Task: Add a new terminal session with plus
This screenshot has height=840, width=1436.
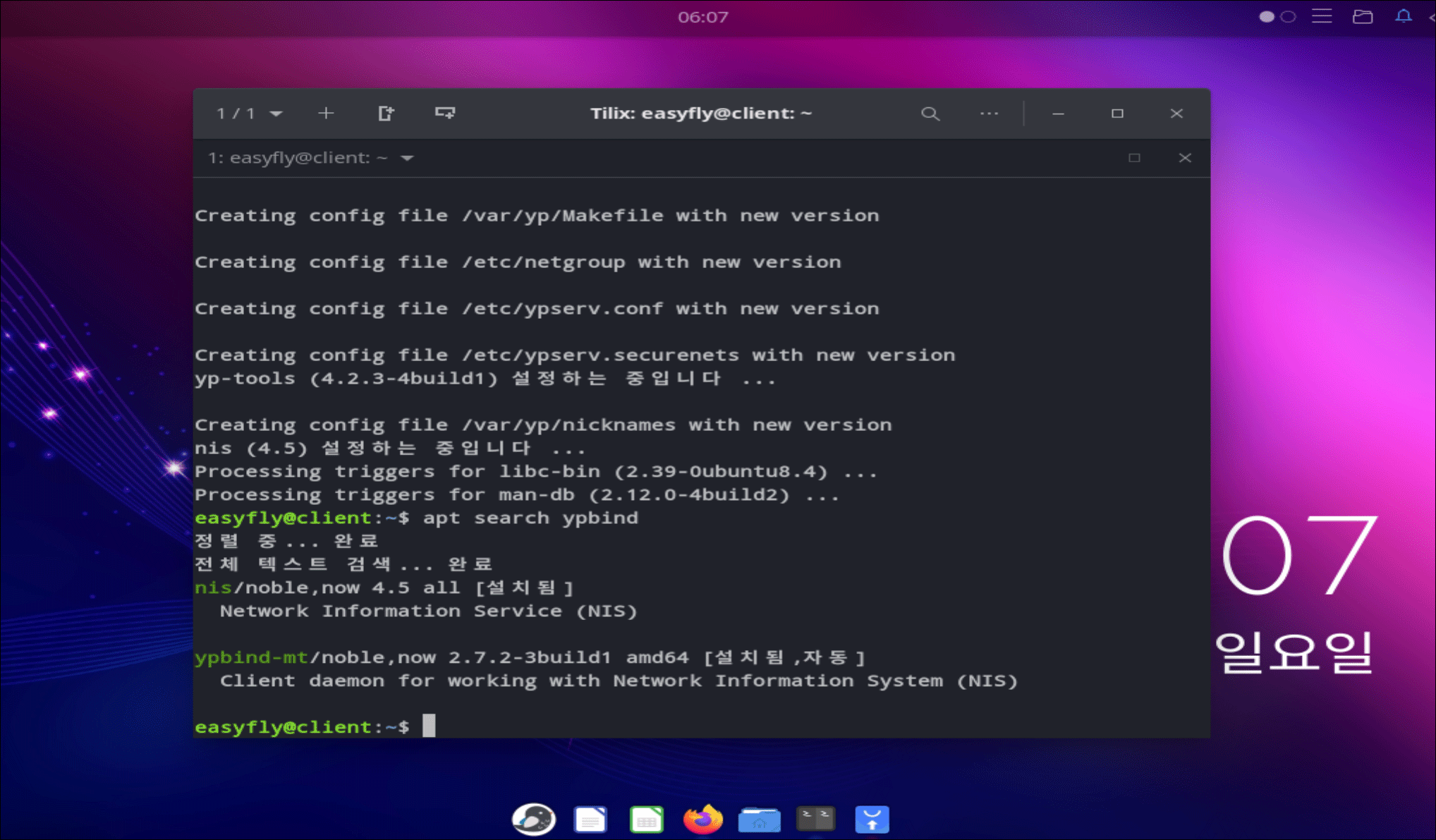Action: (326, 114)
